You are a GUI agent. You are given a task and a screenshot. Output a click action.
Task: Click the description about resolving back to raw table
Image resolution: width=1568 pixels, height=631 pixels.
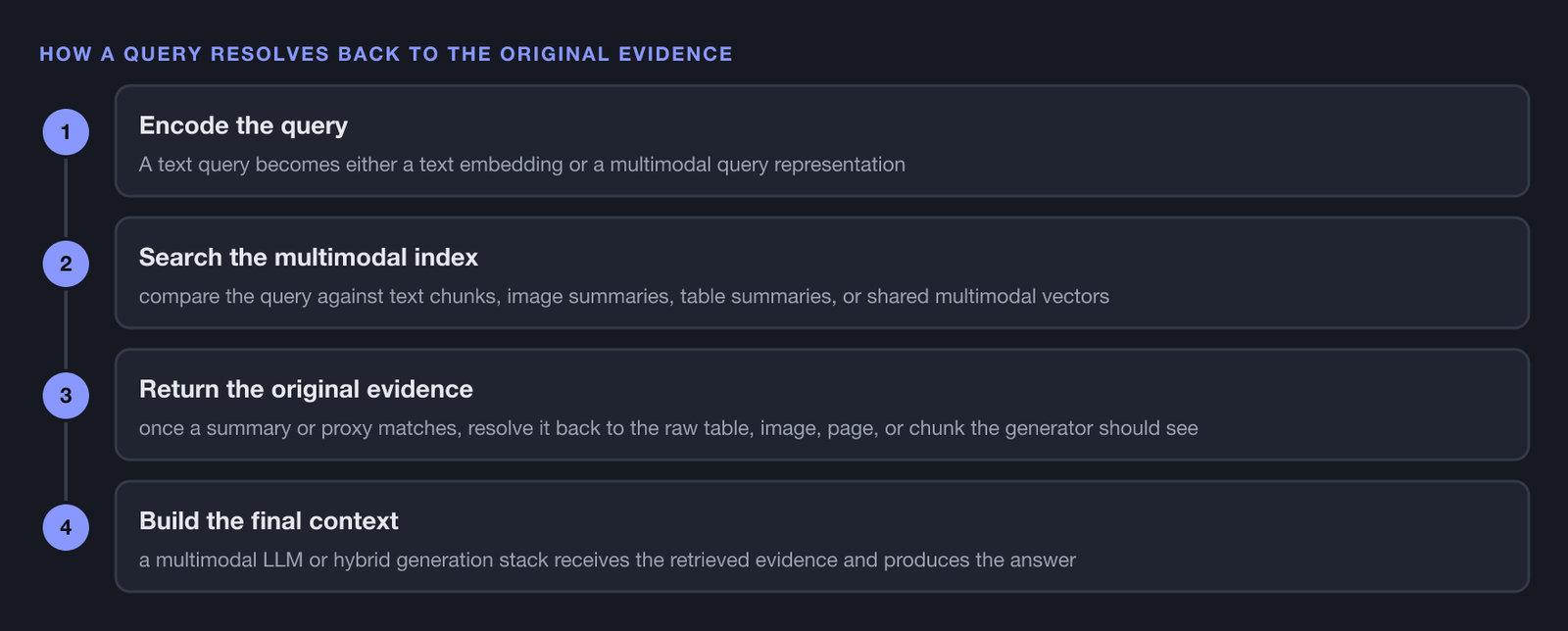[x=668, y=428]
